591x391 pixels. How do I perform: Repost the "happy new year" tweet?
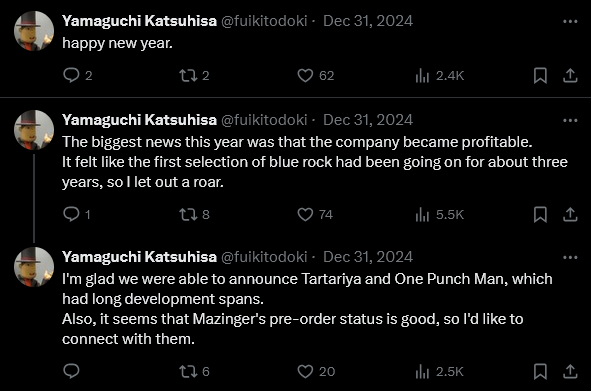click(x=194, y=75)
